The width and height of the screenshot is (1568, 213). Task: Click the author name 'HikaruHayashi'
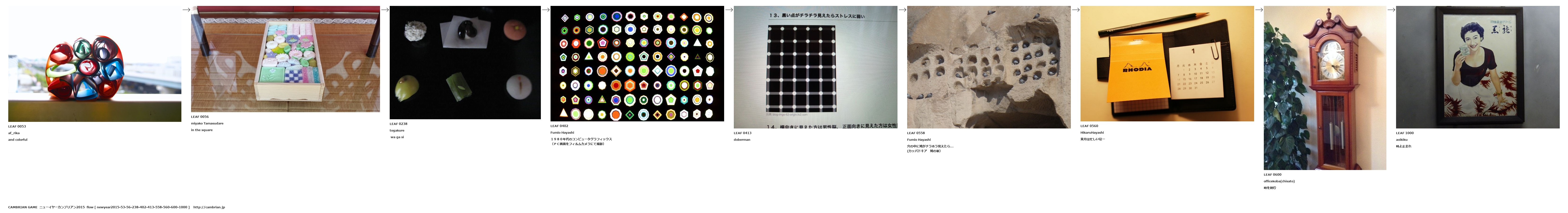[1092, 133]
